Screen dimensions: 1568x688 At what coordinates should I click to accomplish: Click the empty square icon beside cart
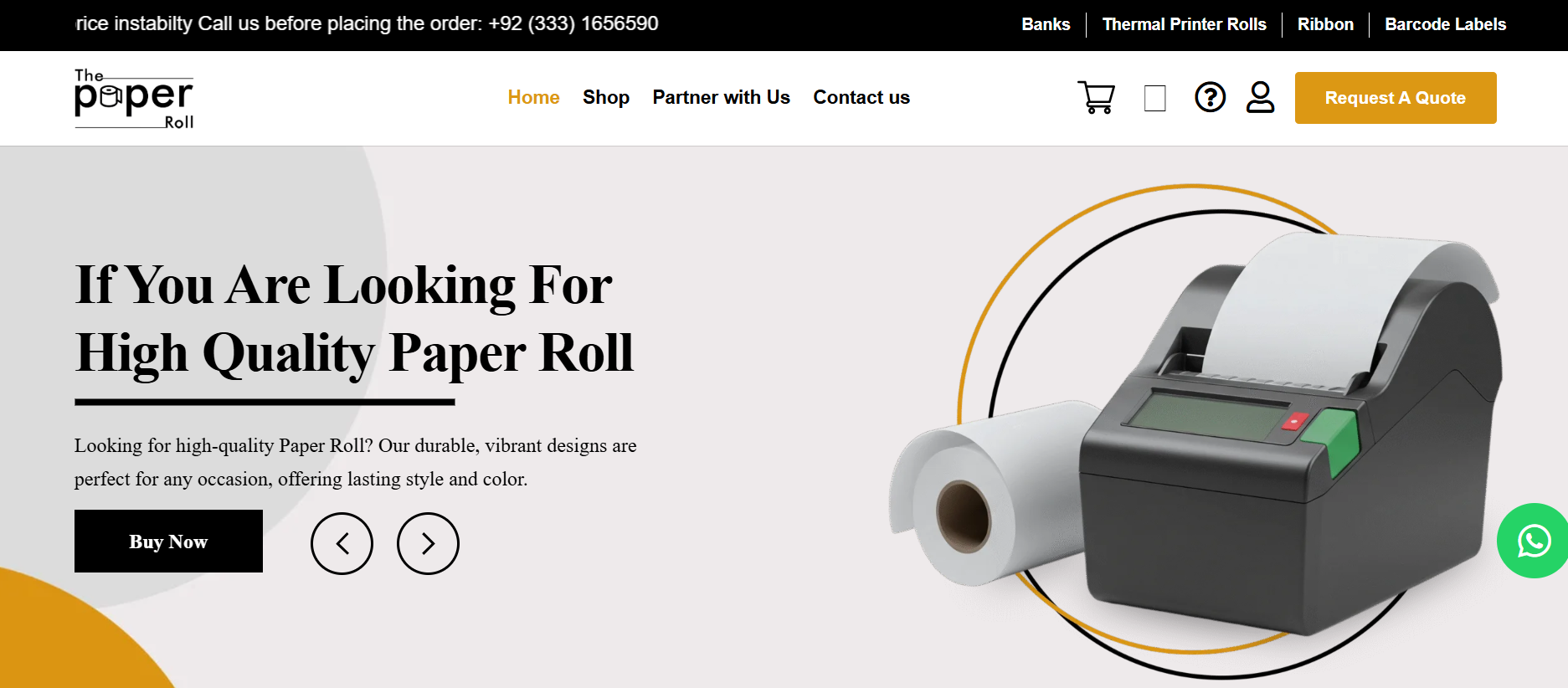1155,98
